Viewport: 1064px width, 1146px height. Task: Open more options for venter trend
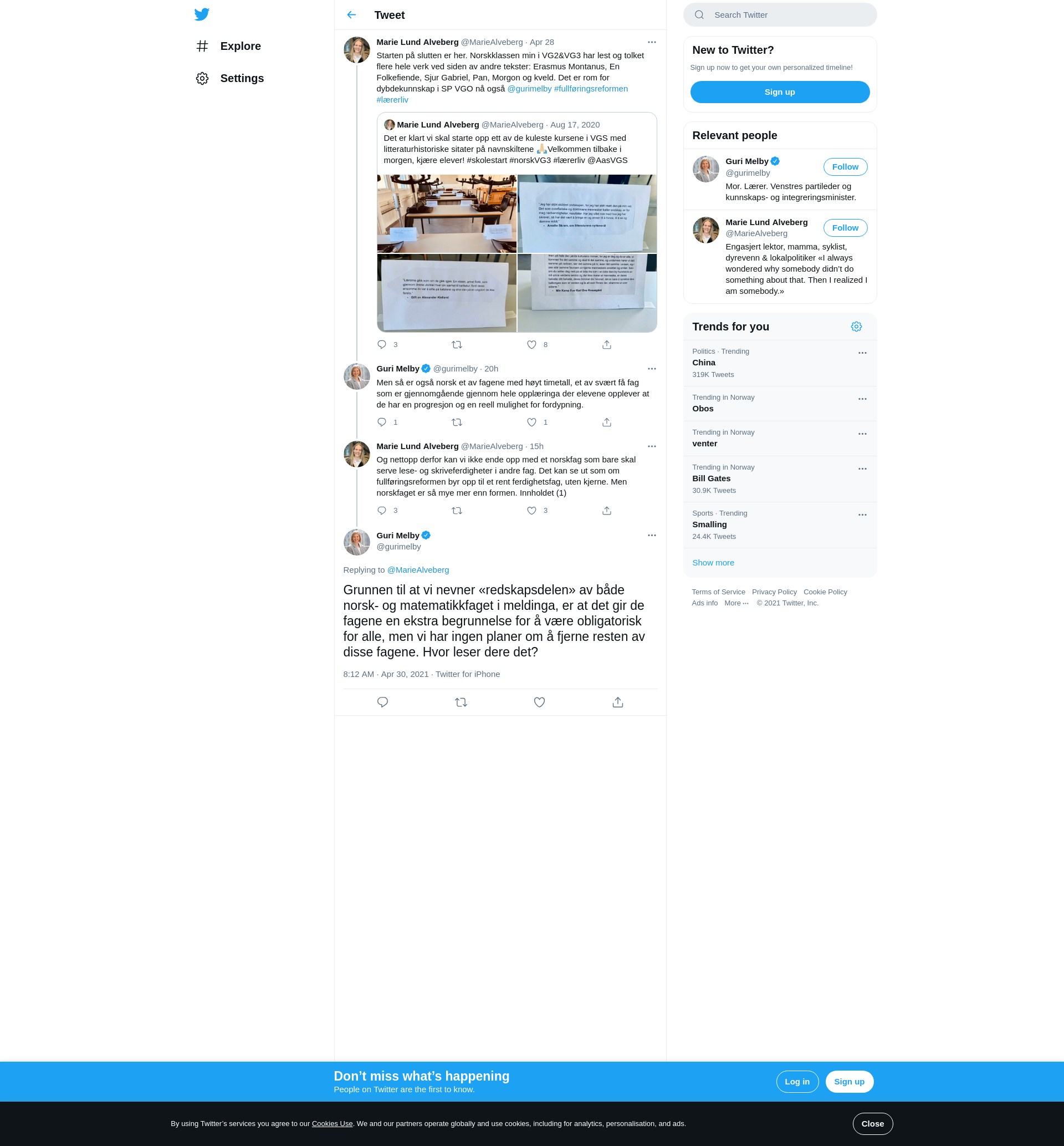(x=862, y=434)
